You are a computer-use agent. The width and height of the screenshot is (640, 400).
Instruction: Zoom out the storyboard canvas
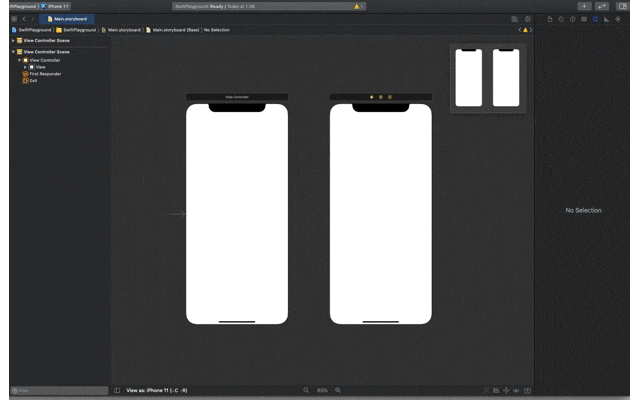pos(306,390)
